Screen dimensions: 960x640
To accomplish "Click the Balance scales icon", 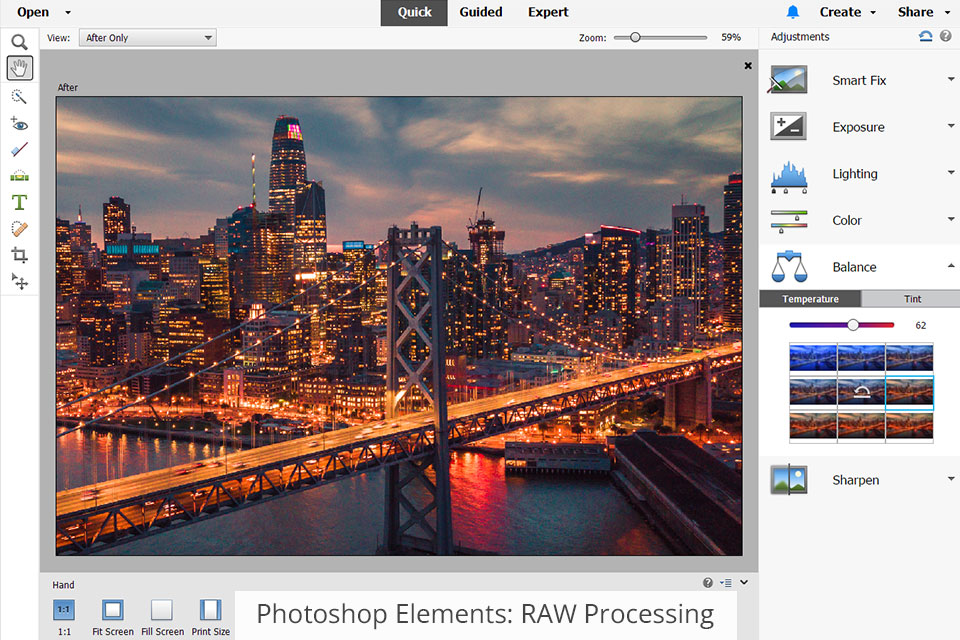I will click(x=789, y=266).
